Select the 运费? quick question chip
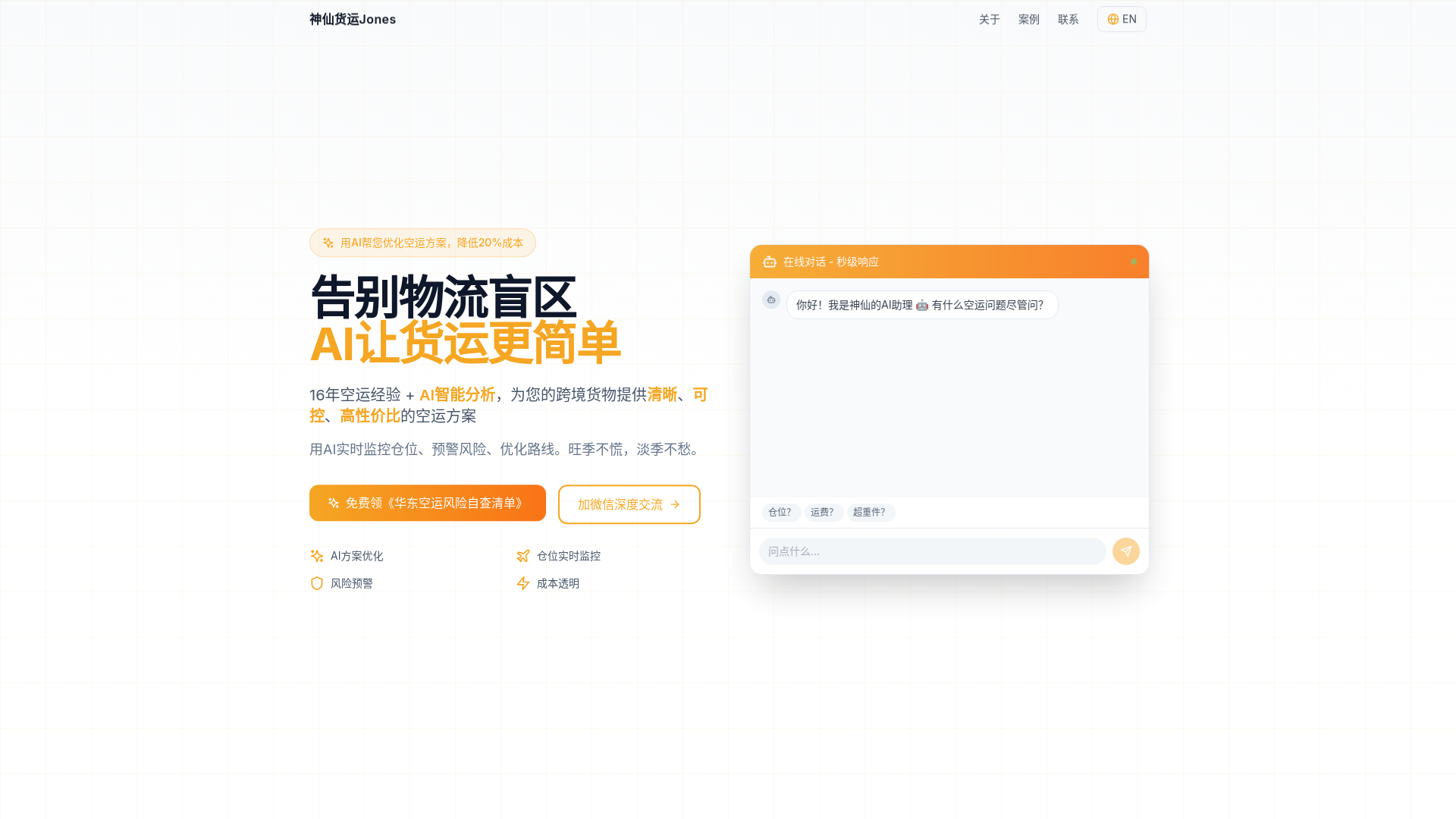 [823, 512]
